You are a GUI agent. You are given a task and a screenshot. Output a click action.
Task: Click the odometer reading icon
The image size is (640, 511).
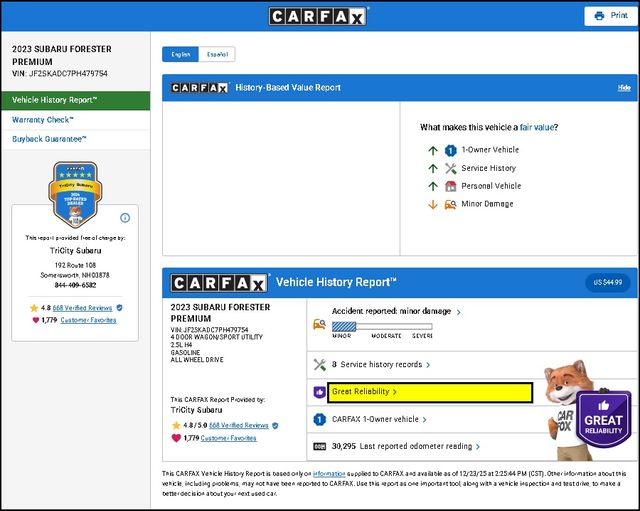point(320,446)
